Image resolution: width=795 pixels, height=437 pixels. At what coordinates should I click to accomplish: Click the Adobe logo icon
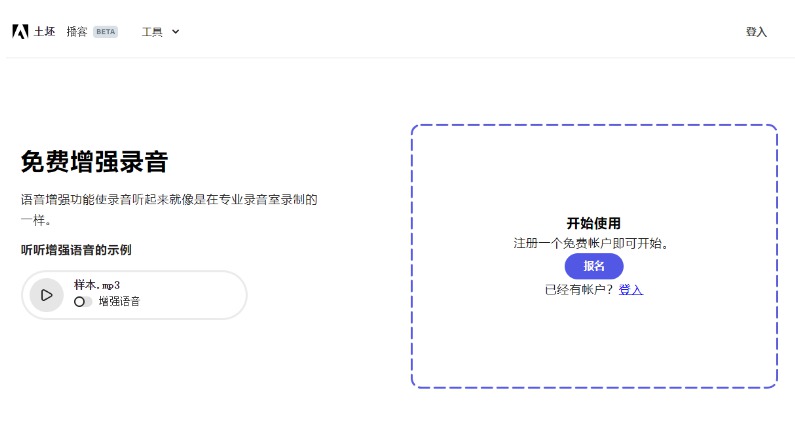[x=20, y=31]
